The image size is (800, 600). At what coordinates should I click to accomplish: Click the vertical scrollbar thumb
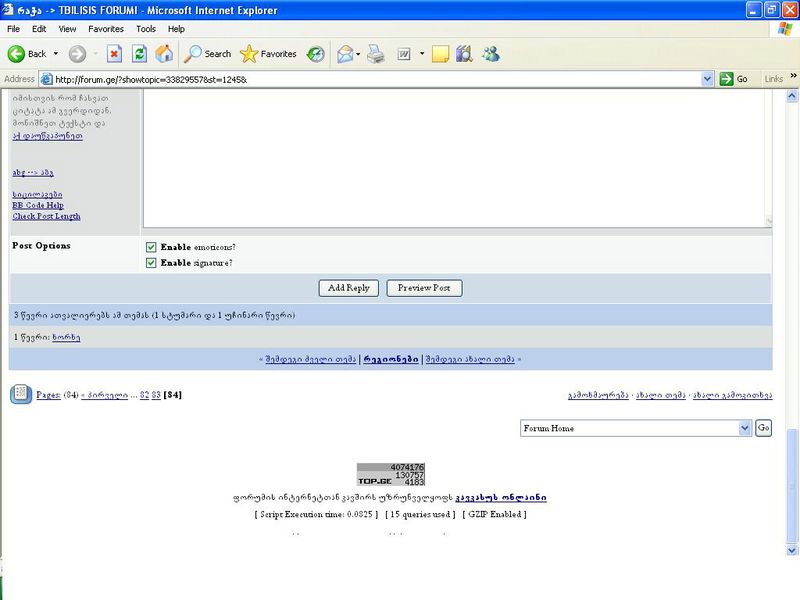point(792,485)
